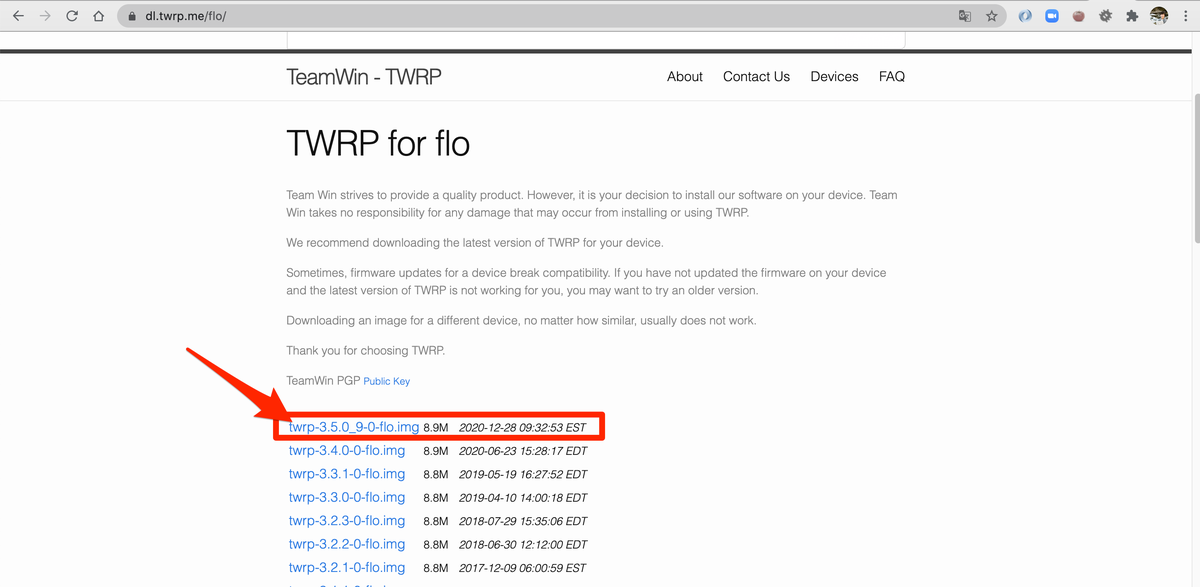Download twrp-3.3.0-0-flo.img
Viewport: 1200px width, 587px height.
click(x=347, y=497)
